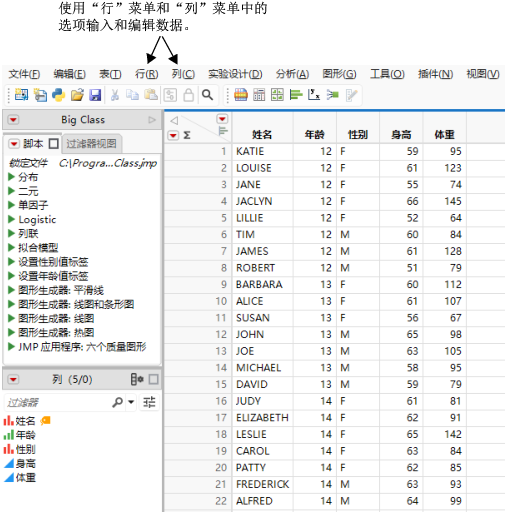Click the left triangle in table corner
Screen dimensions: 507x514
[174, 120]
